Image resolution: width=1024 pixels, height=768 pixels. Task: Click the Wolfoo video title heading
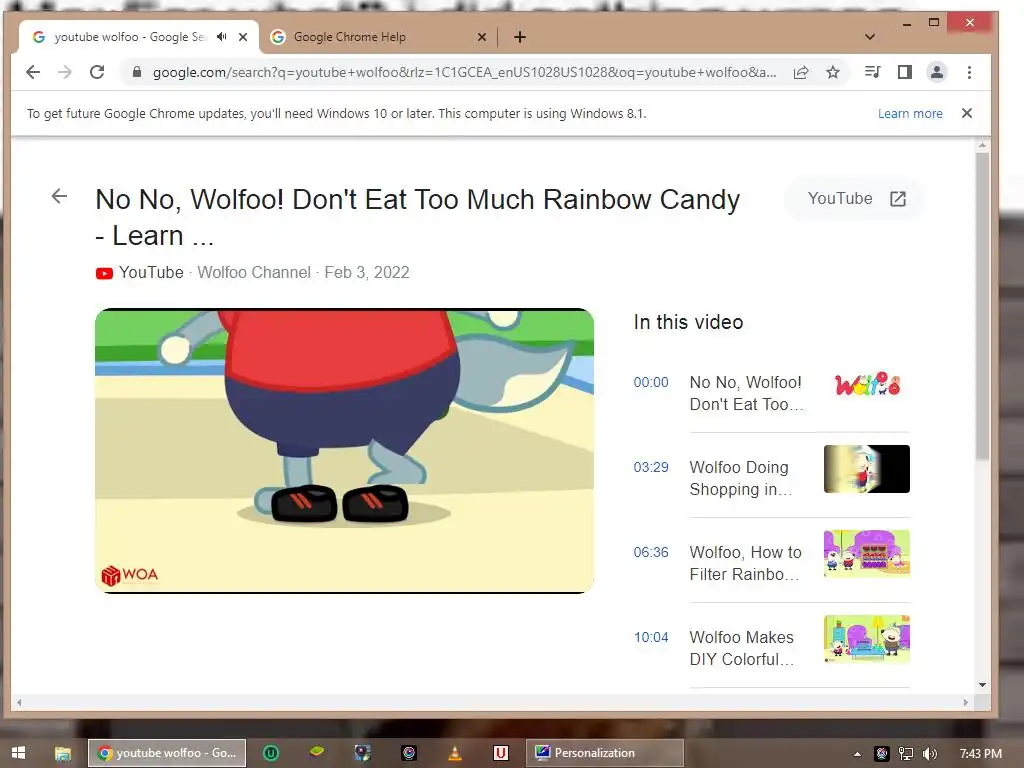point(418,217)
